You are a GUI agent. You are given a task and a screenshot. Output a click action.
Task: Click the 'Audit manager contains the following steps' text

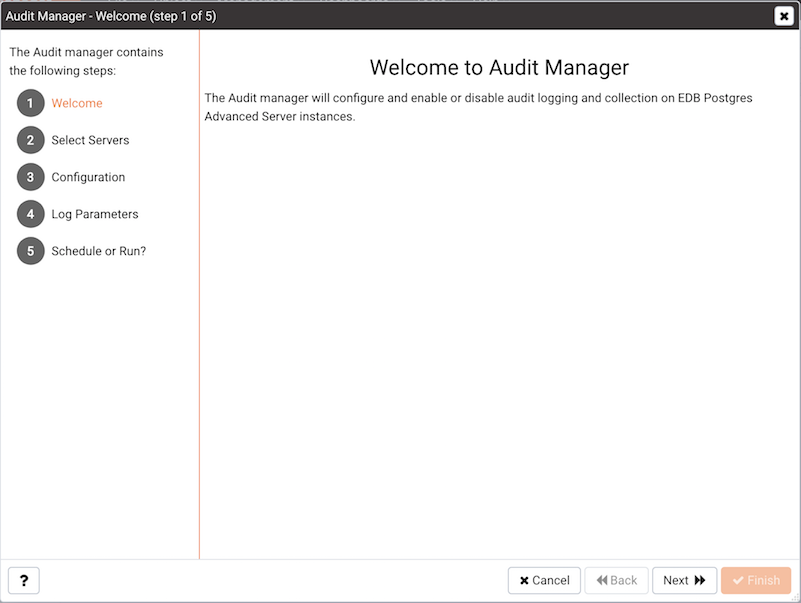click(x=86, y=61)
